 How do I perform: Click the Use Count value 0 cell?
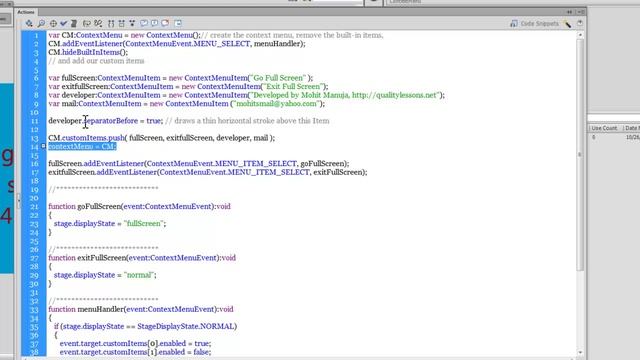click(593, 137)
